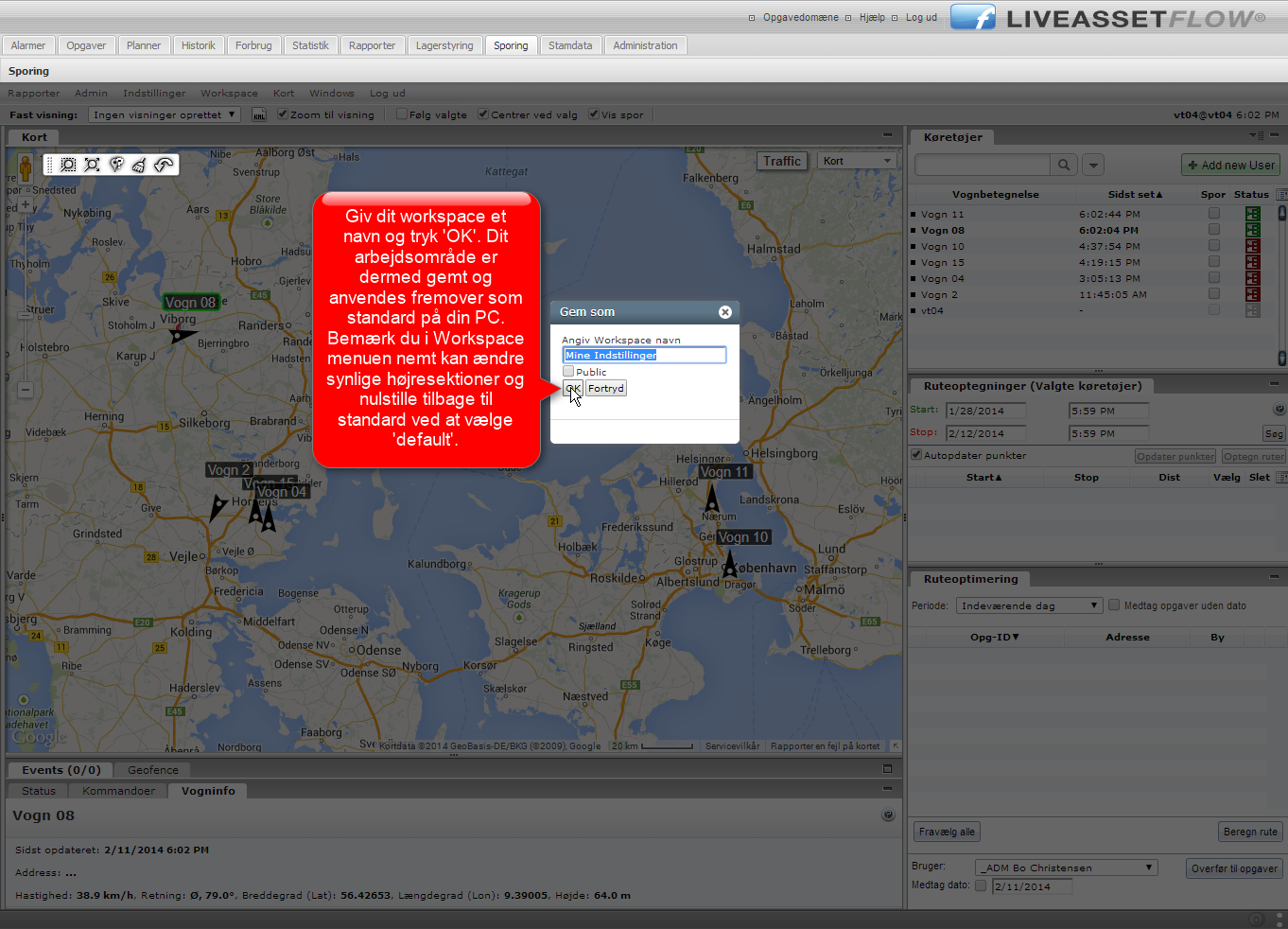The image size is (1288, 929).
Task: Open the Geofence tab
Action: tap(152, 770)
